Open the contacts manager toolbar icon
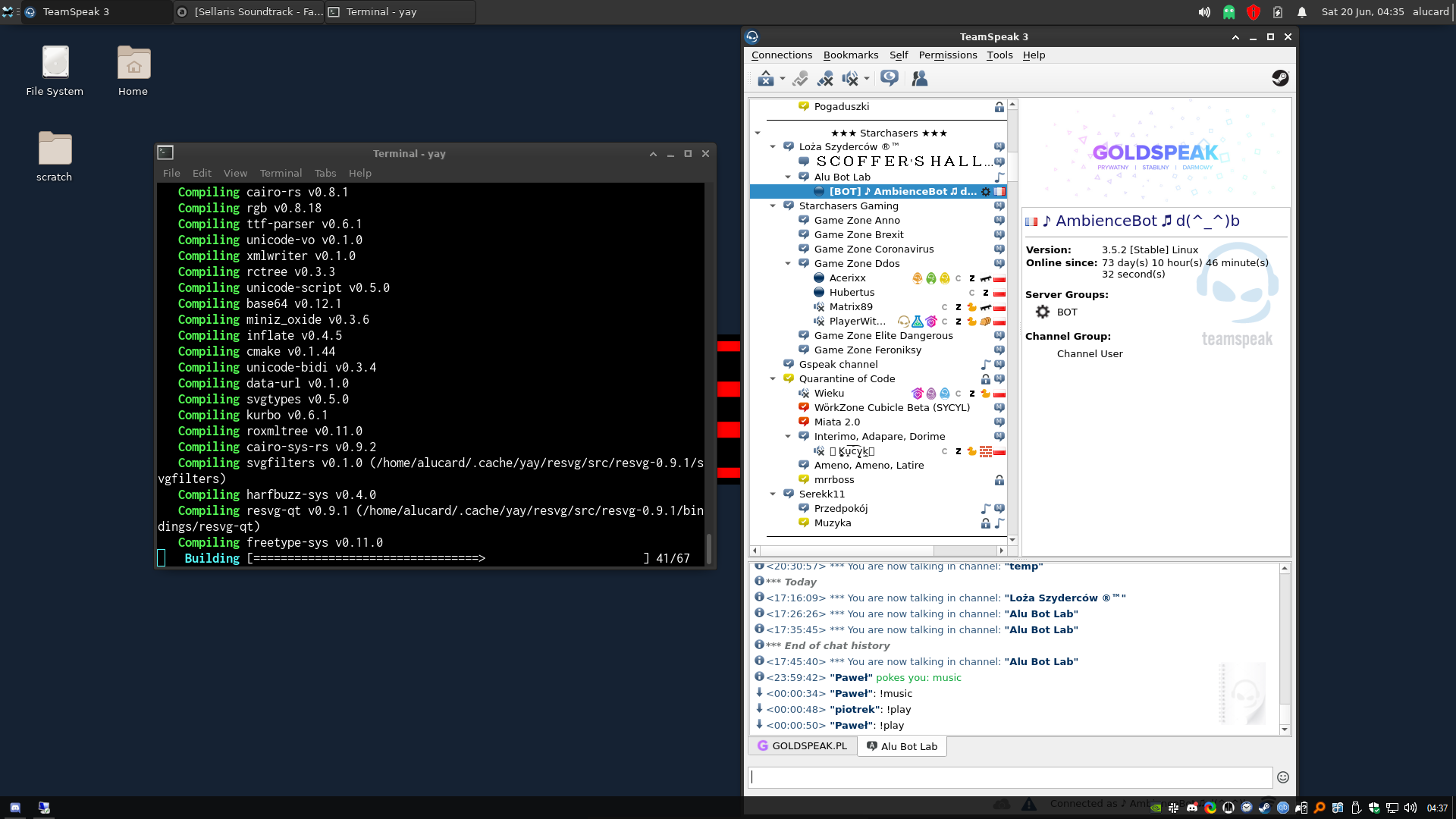The image size is (1456, 819). click(920, 79)
